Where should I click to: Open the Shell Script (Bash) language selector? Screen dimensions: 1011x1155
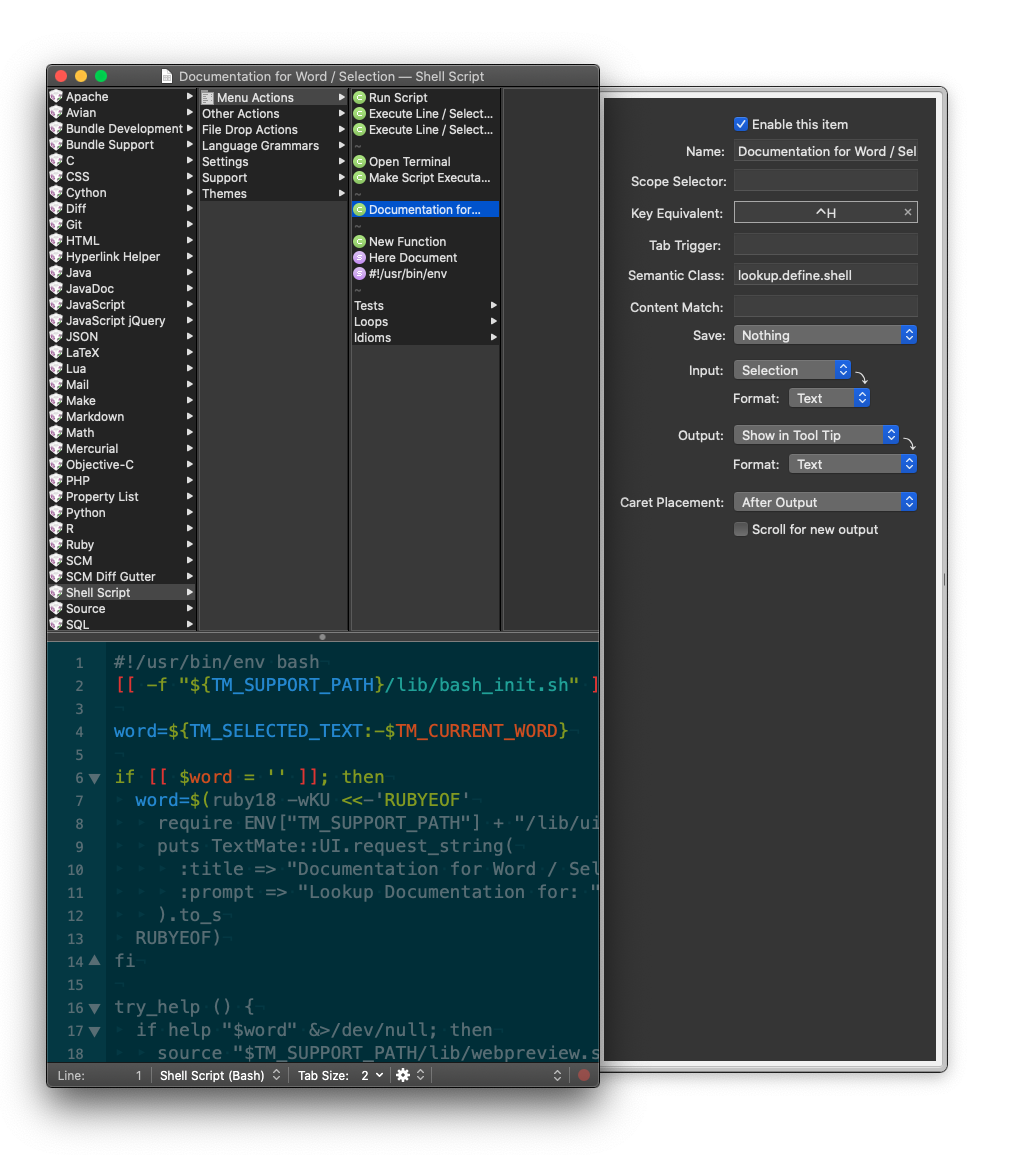pyautogui.click(x=219, y=1075)
